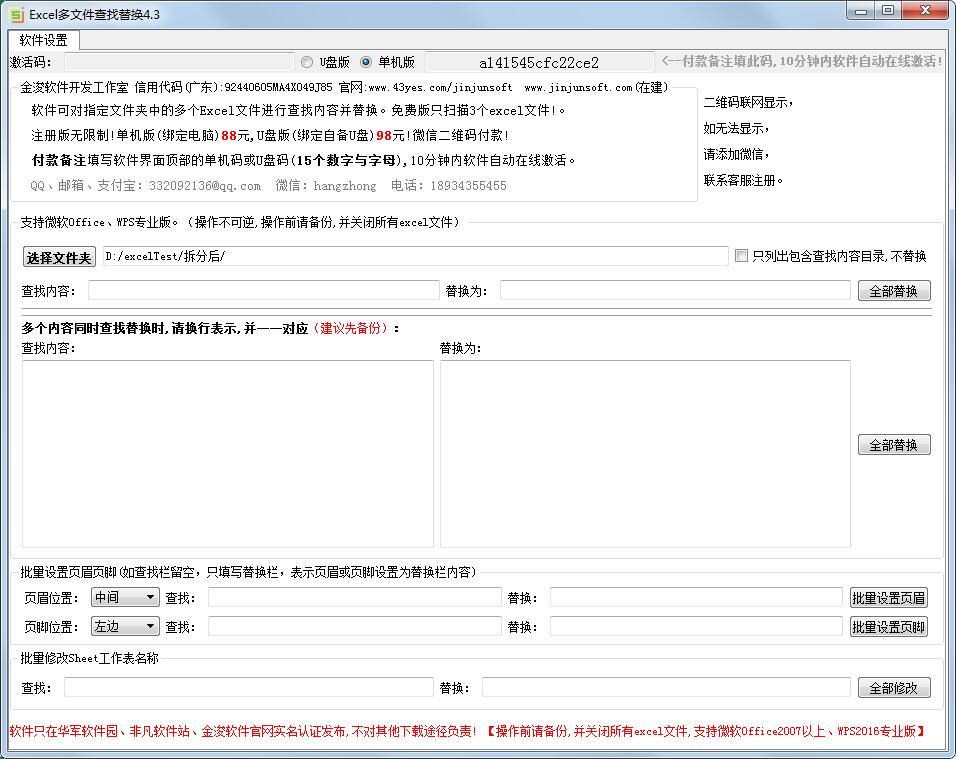
Task: Minimize the Excel replace tool window
Action: click(x=861, y=10)
